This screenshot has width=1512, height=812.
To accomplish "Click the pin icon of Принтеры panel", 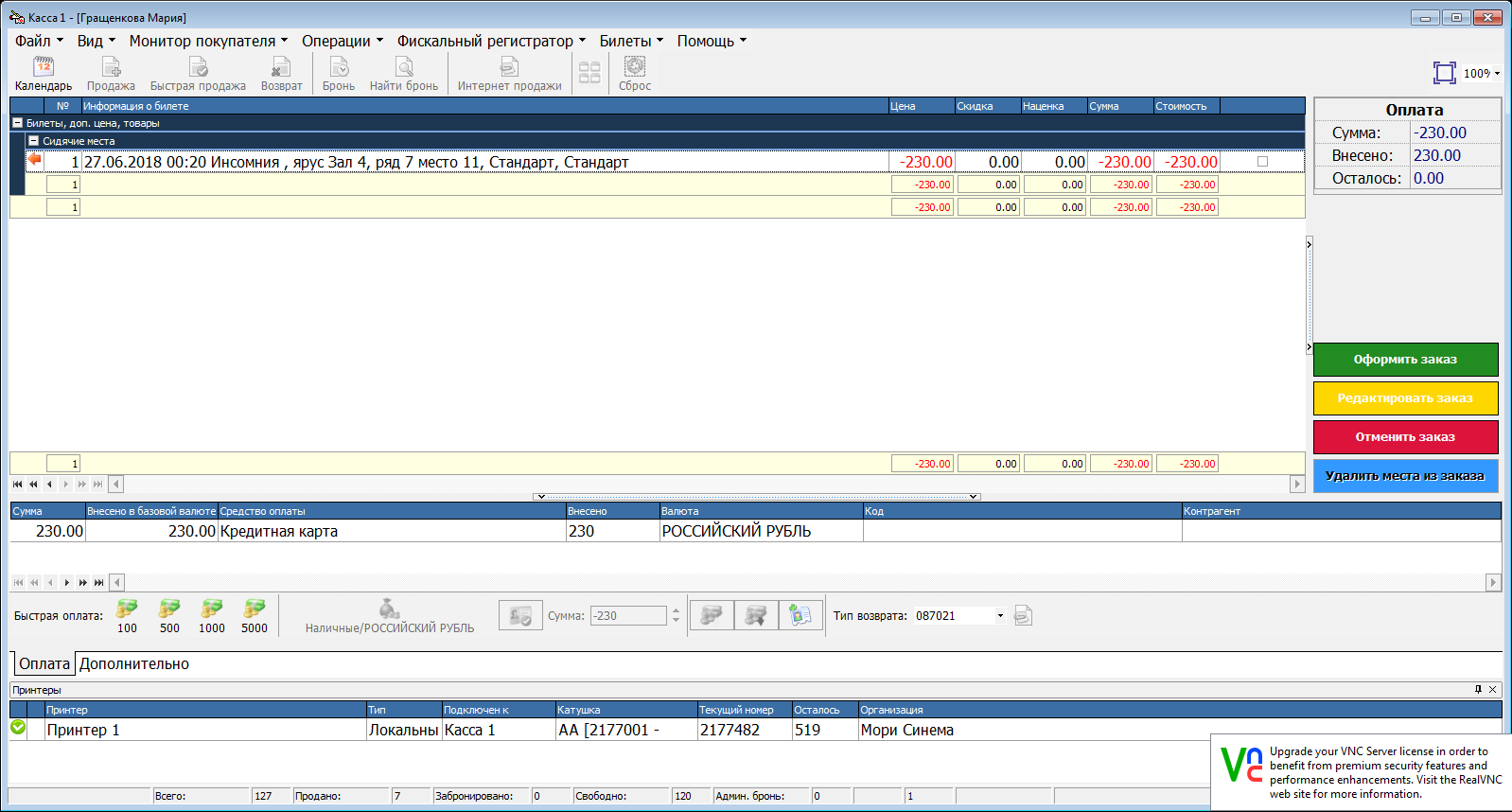I will (x=1478, y=689).
